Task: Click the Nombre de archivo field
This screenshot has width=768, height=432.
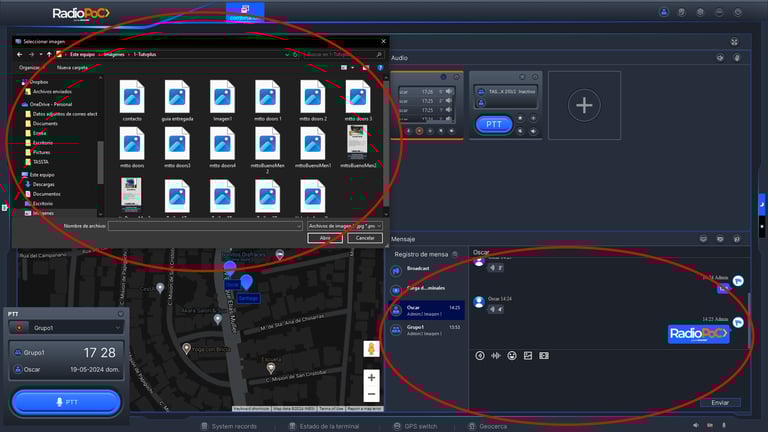Action: pos(205,226)
